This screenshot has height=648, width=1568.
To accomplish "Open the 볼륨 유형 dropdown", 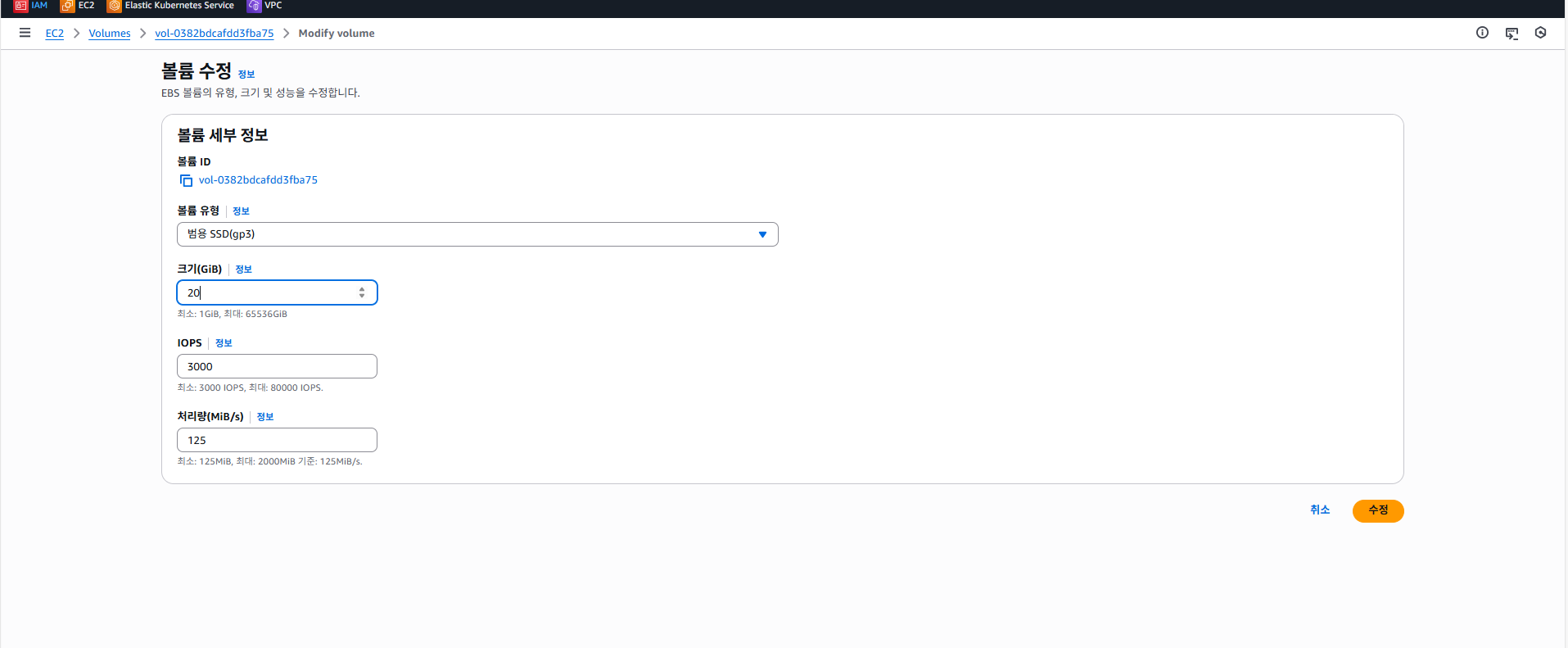I will [762, 234].
